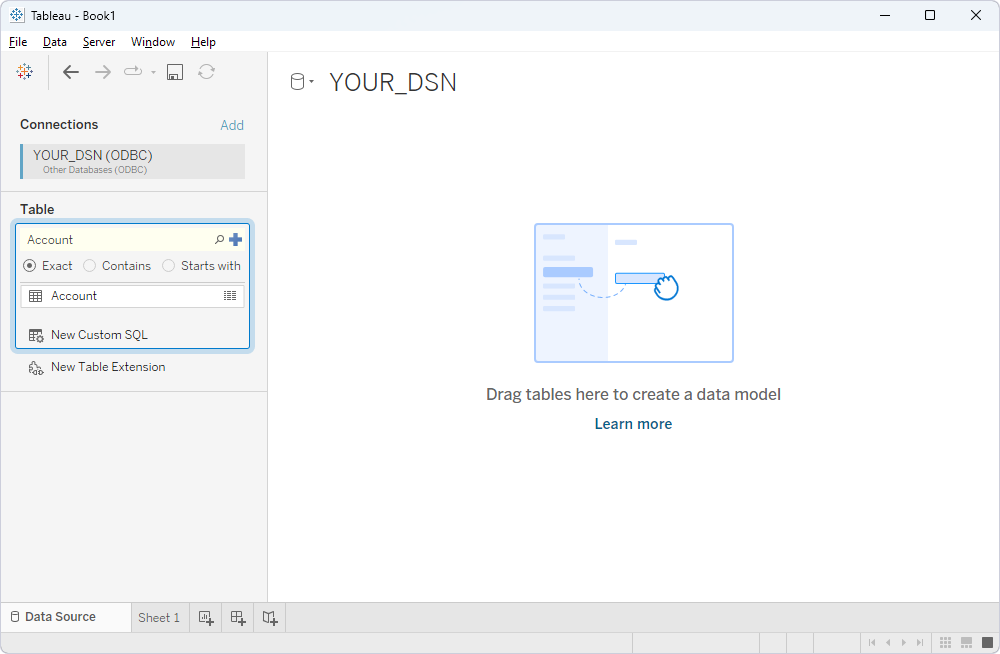Open the data source dropdown beside the database icon
The height and width of the screenshot is (654, 1000).
pyautogui.click(x=311, y=81)
